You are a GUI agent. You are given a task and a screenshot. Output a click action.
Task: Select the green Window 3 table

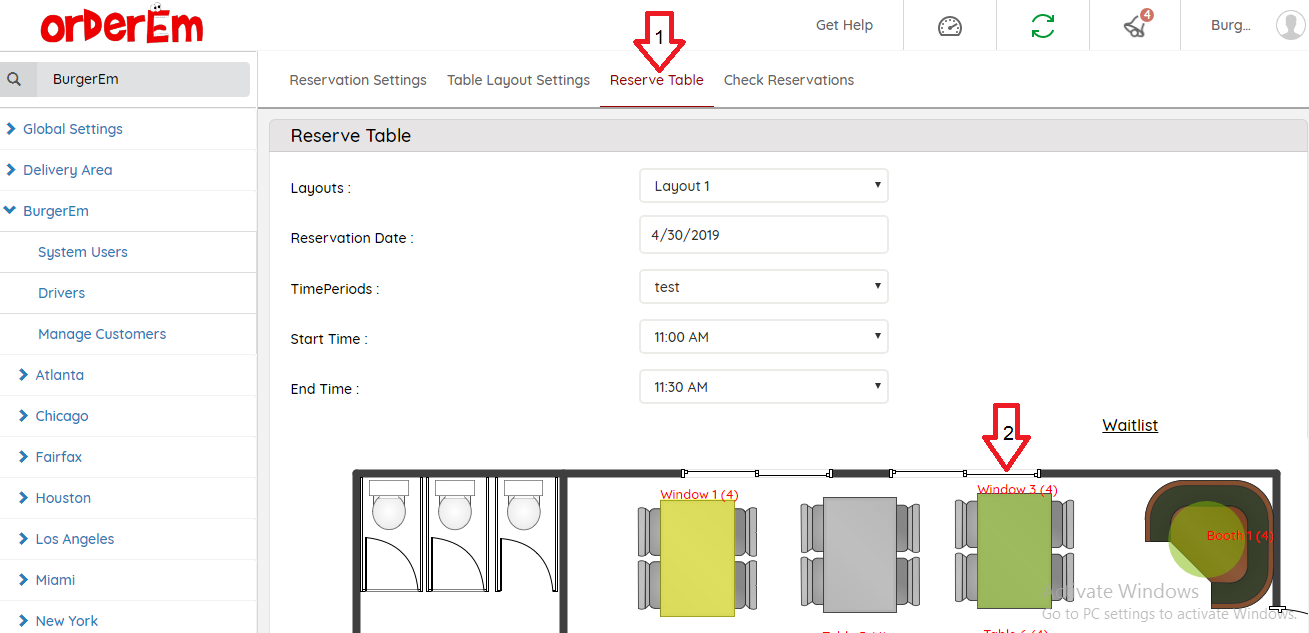coord(1013,551)
